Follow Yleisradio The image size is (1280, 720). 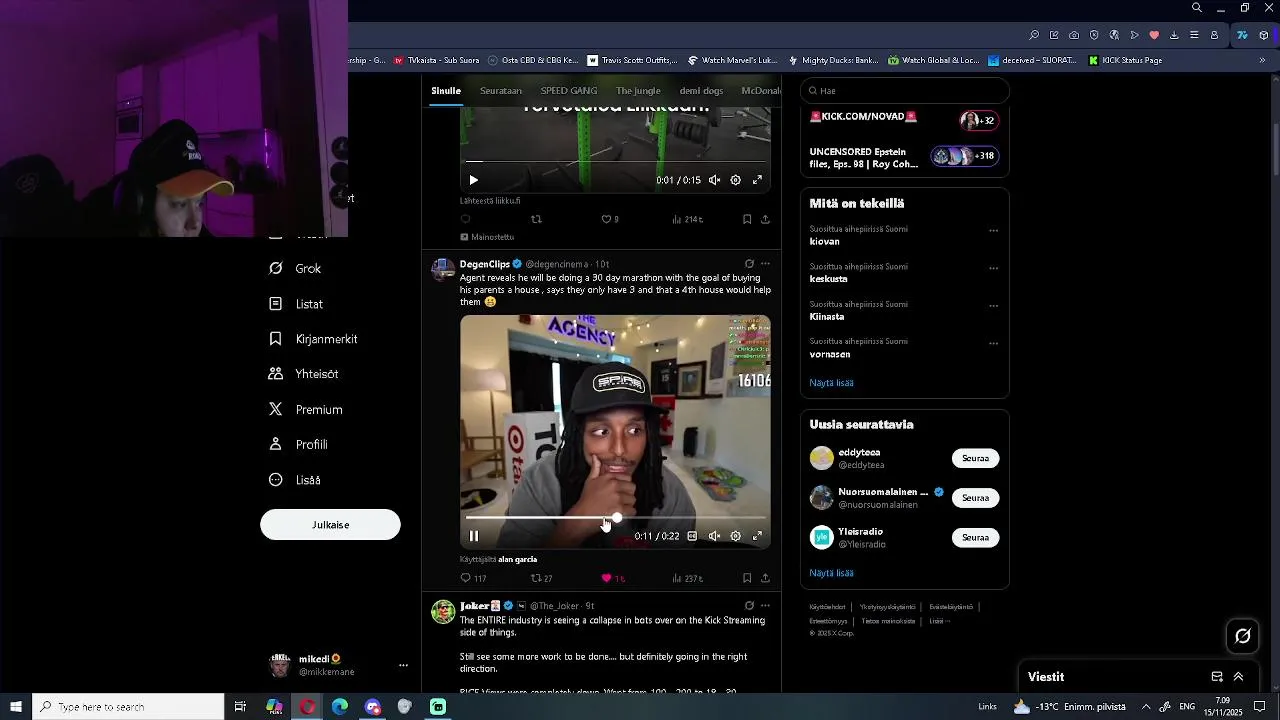coord(975,538)
